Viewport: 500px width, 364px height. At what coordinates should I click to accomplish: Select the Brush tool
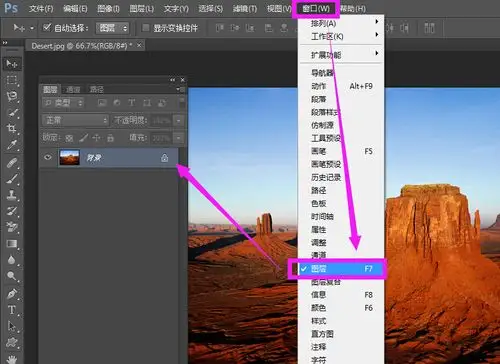tap(12, 179)
